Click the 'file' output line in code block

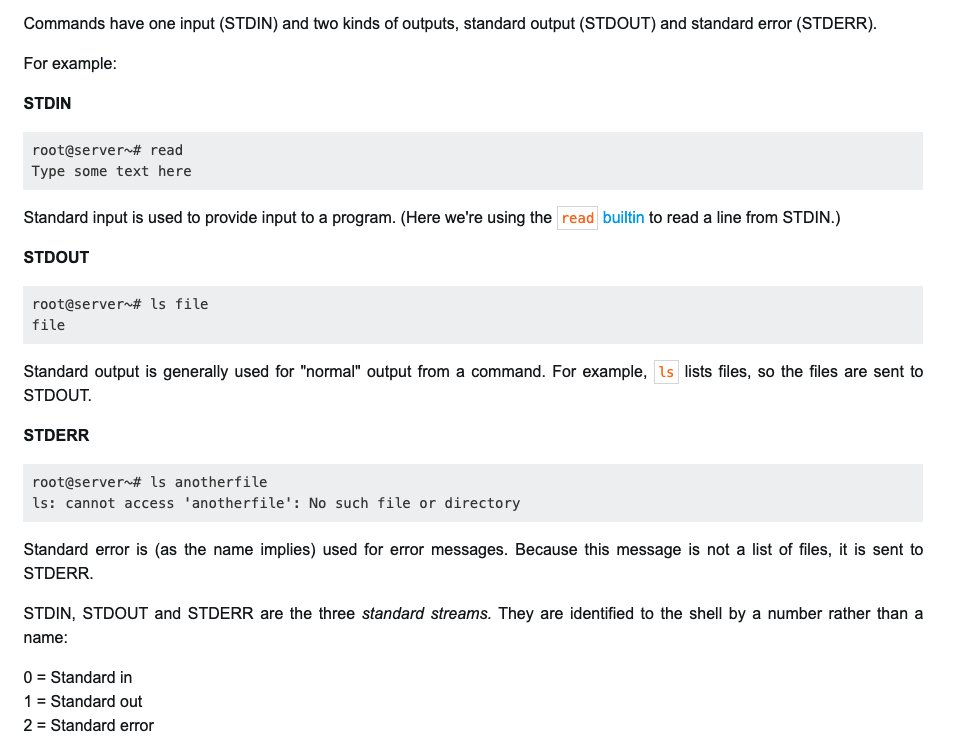[x=49, y=325]
